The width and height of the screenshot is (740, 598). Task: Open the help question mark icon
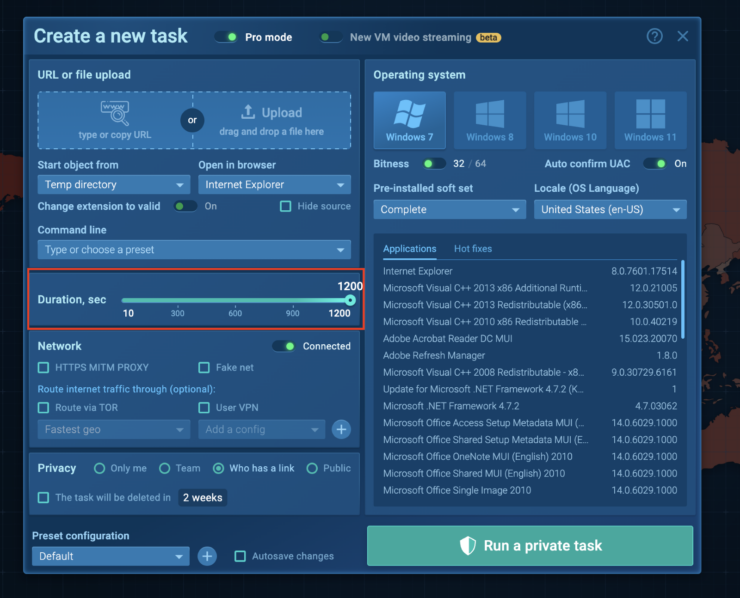[654, 36]
